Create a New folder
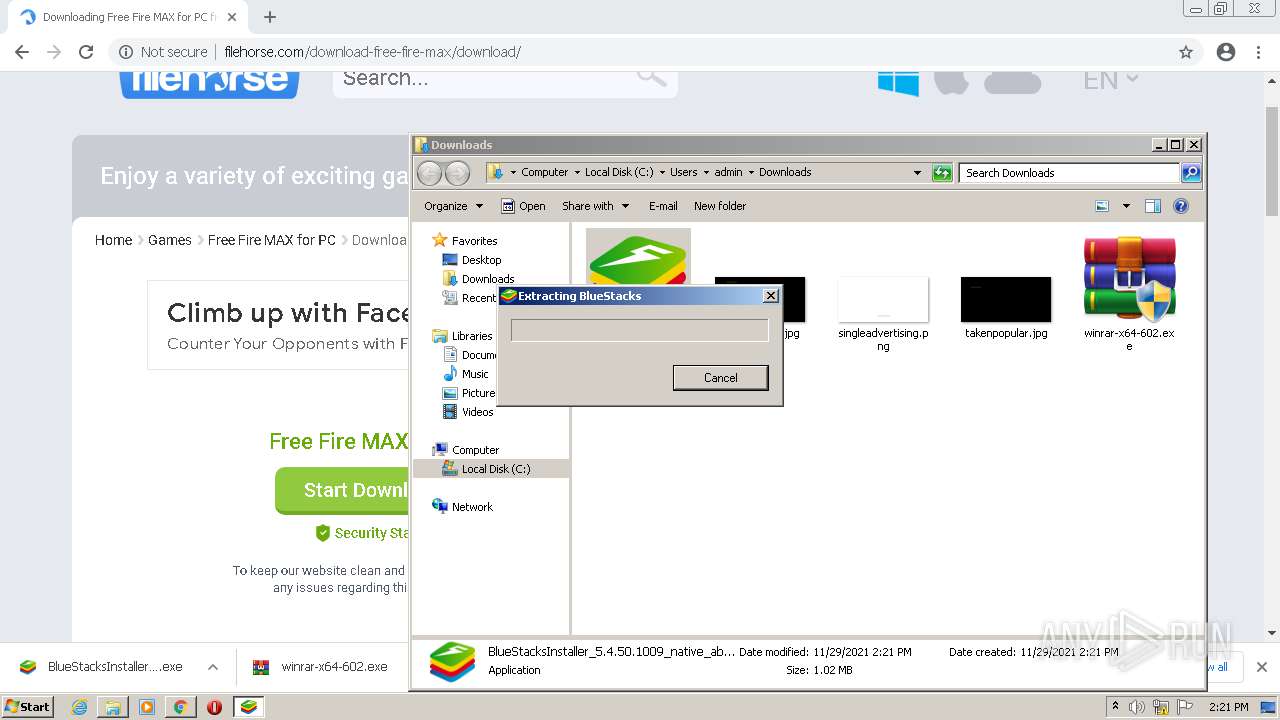The width and height of the screenshot is (1280, 720). [x=720, y=206]
